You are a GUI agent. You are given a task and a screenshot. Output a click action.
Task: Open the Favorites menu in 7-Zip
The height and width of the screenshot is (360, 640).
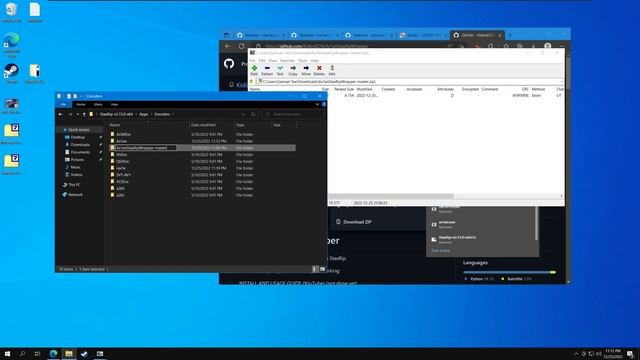click(287, 60)
